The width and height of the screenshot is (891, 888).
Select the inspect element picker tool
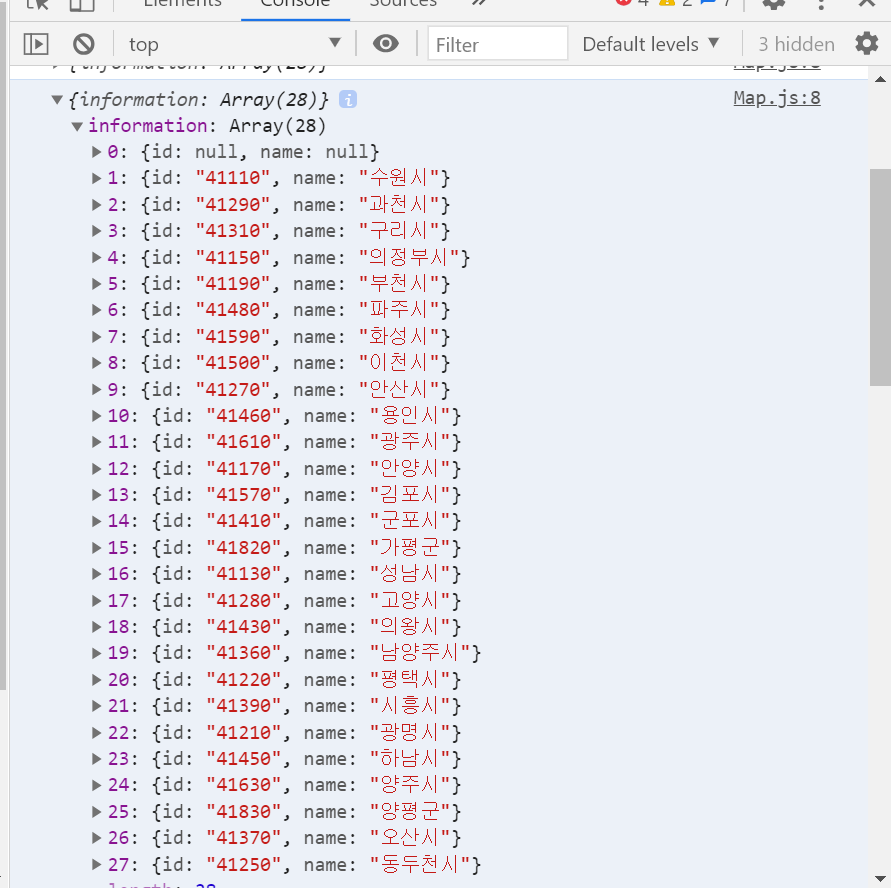[38, 5]
